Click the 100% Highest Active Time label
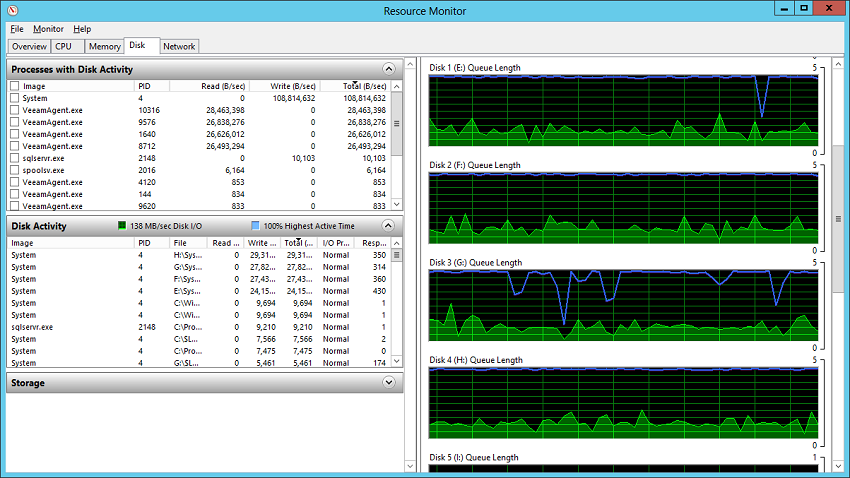This screenshot has width=850, height=478. tap(309, 226)
